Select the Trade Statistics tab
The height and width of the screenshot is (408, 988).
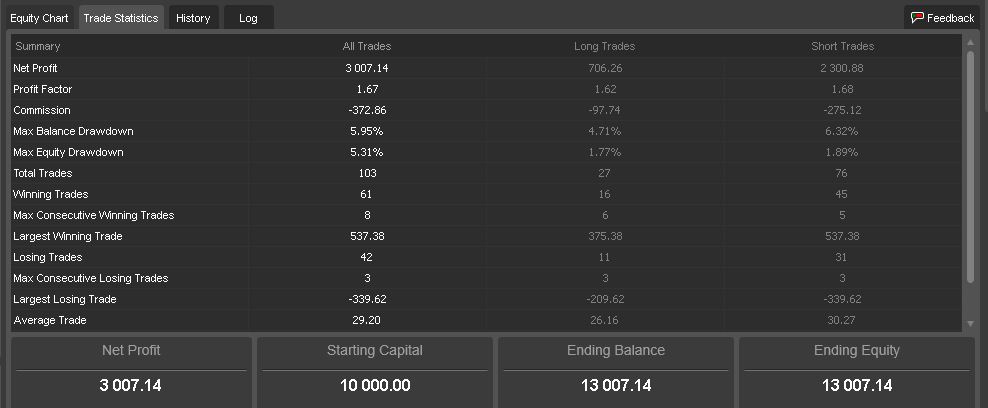121,18
